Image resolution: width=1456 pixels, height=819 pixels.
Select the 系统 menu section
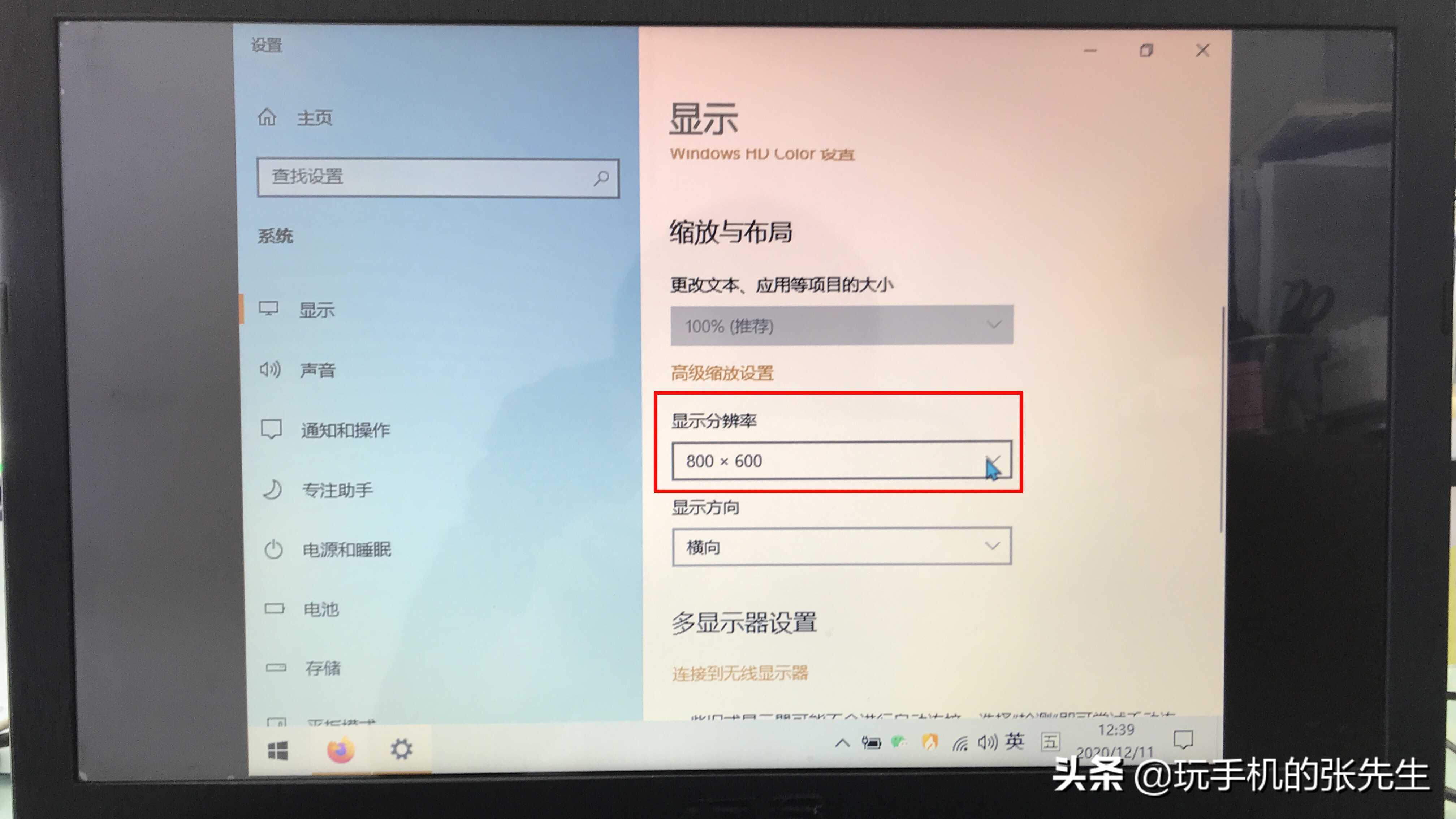[x=280, y=235]
